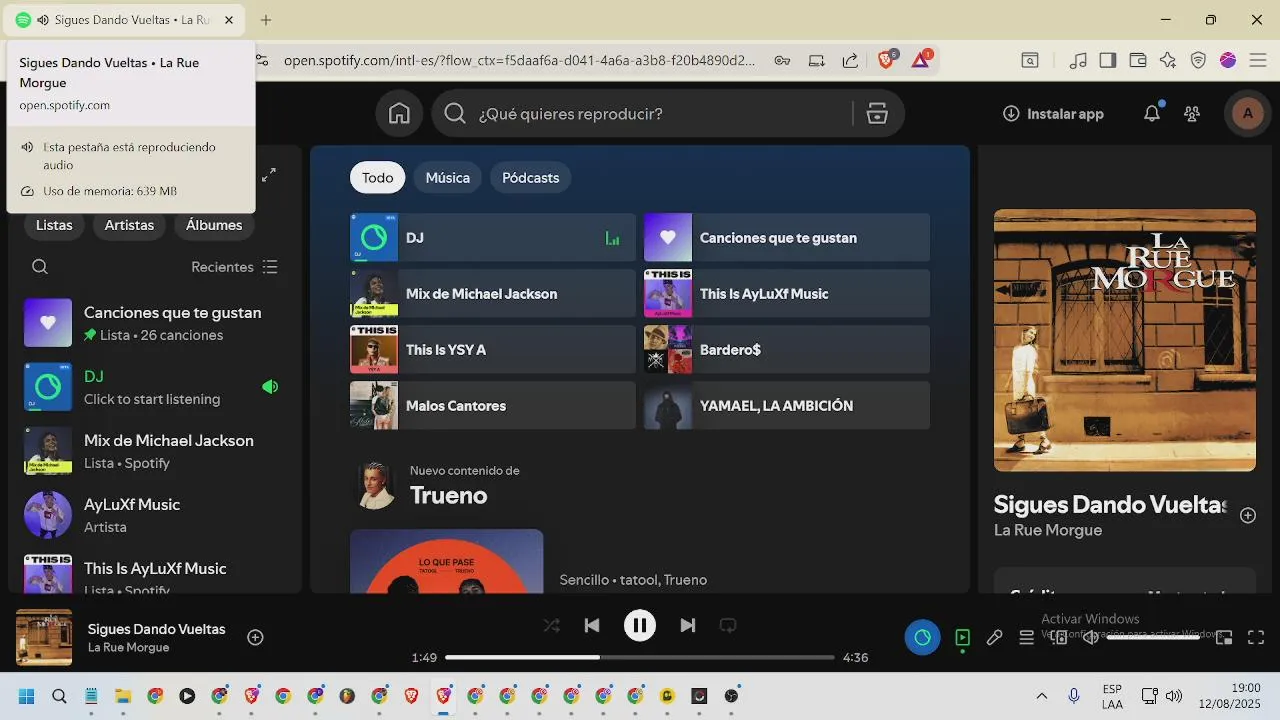Filter library by Álbumes
The width and height of the screenshot is (1280, 720).
tap(214, 225)
